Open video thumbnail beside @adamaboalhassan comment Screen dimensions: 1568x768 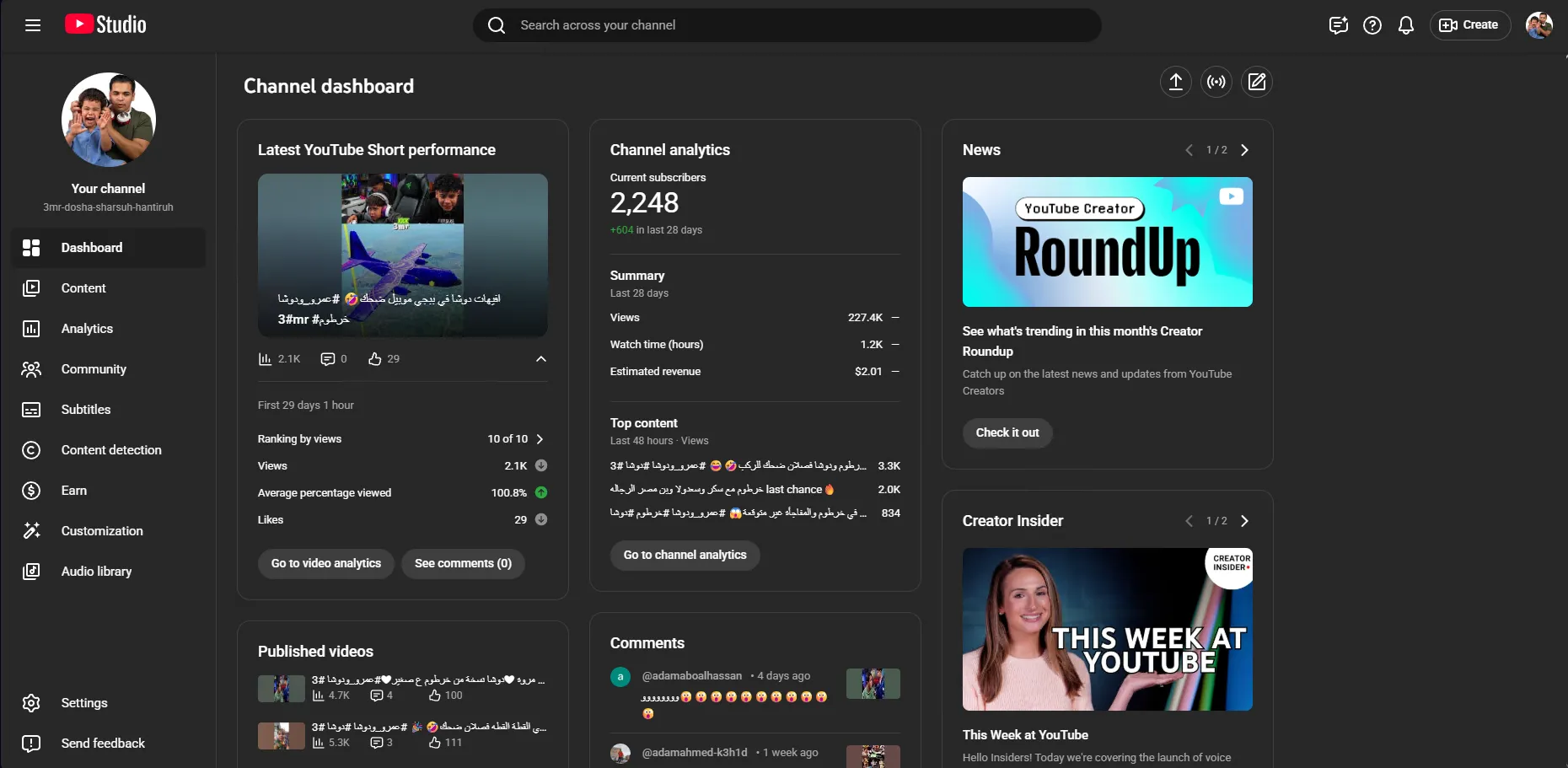(873, 684)
